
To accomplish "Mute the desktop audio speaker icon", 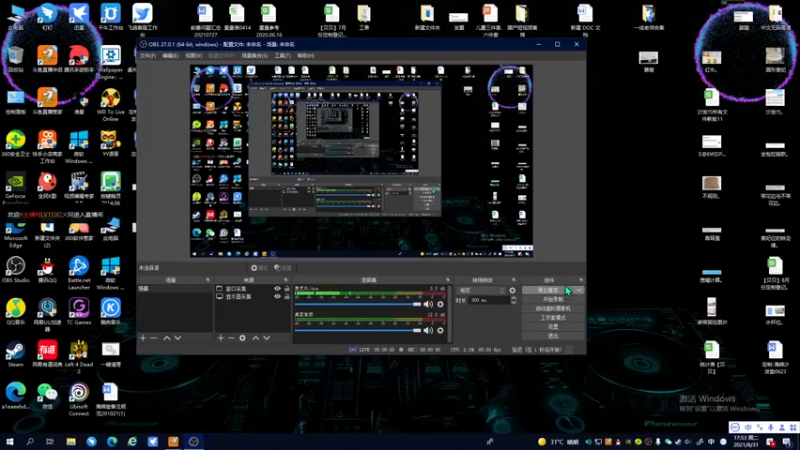I will pyautogui.click(x=428, y=330).
